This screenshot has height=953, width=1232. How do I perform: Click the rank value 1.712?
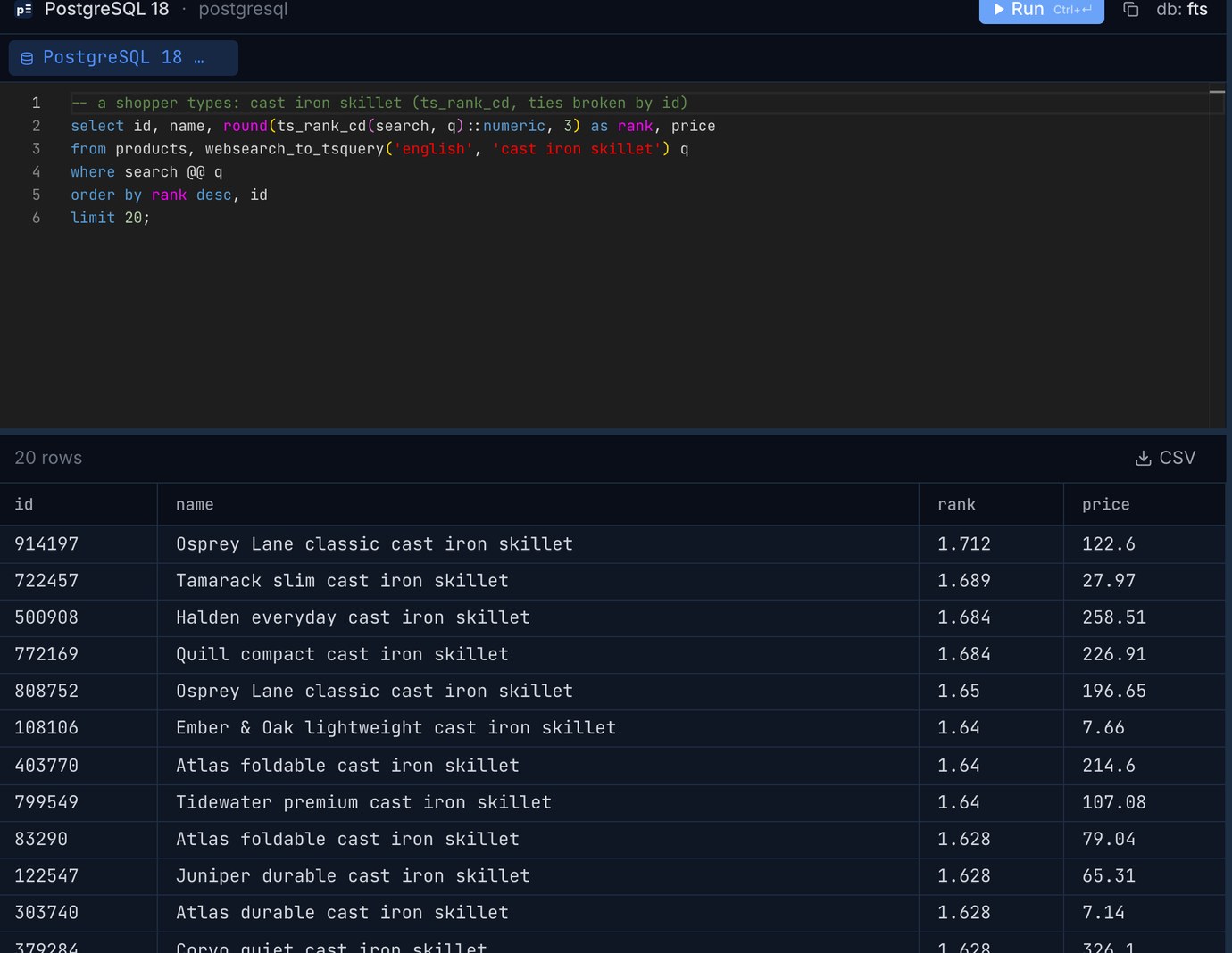coord(964,544)
